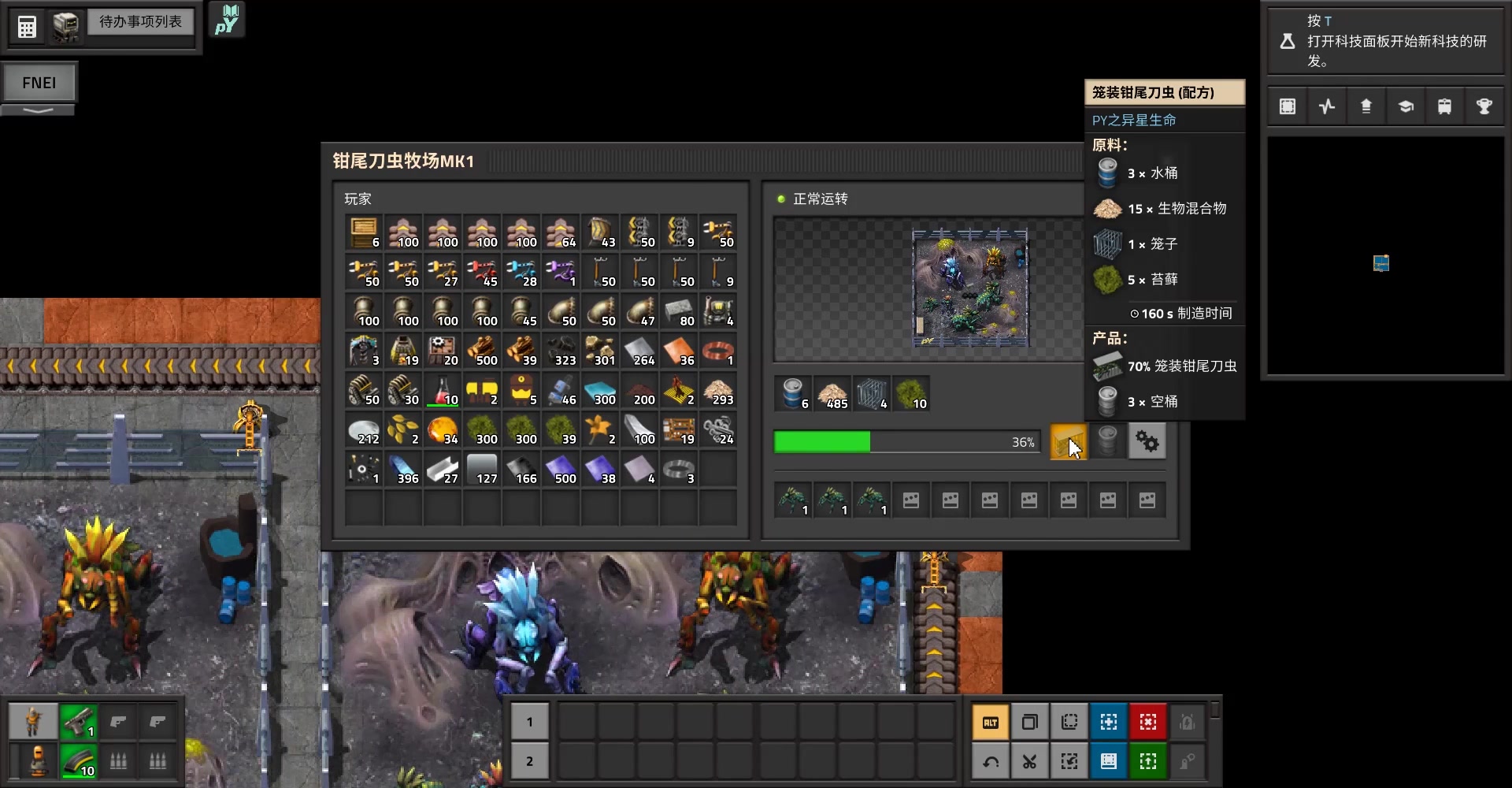Pick up the ore stack of 301
This screenshot has width=1512, height=788.
[600, 351]
